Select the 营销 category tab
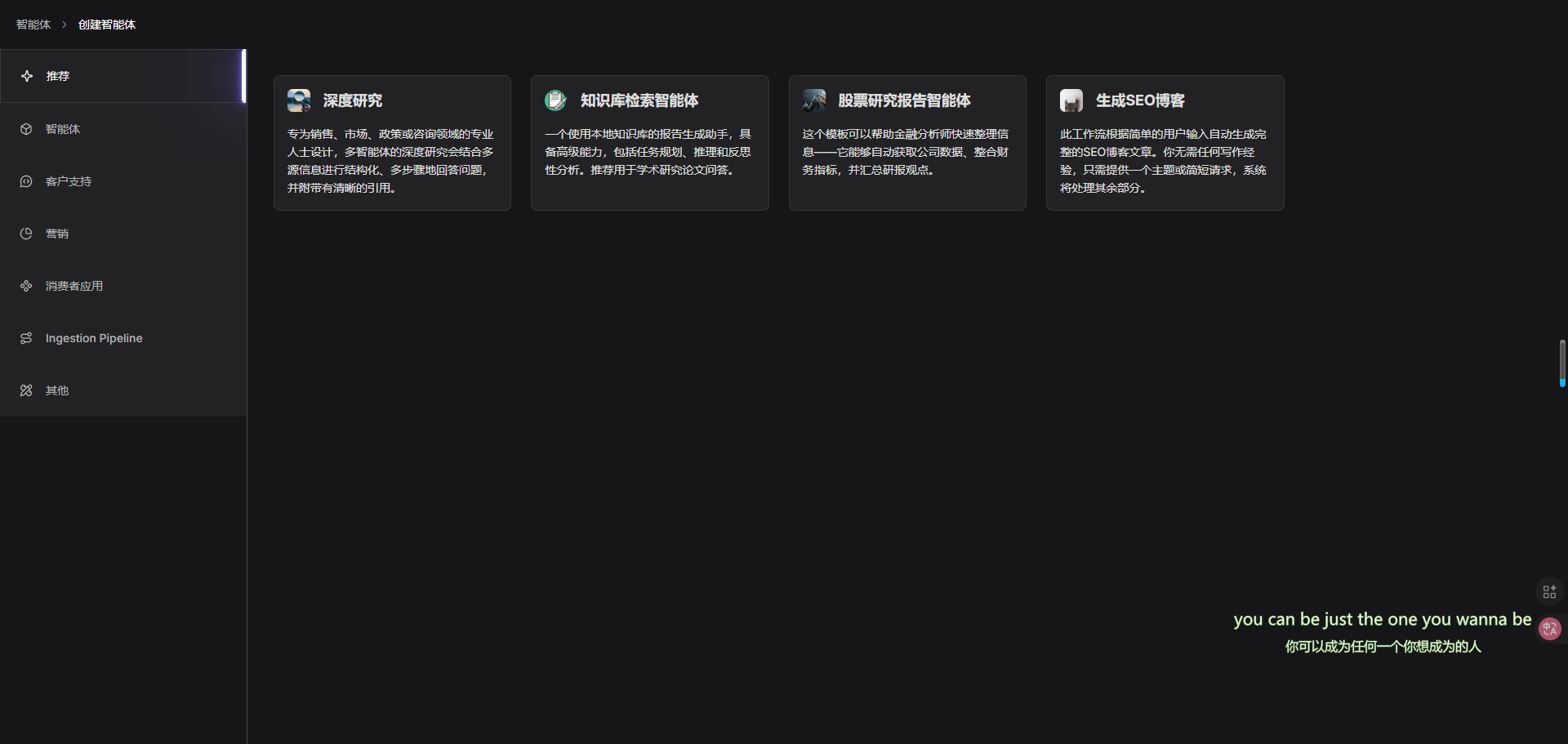The width and height of the screenshot is (1568, 744). pos(57,234)
